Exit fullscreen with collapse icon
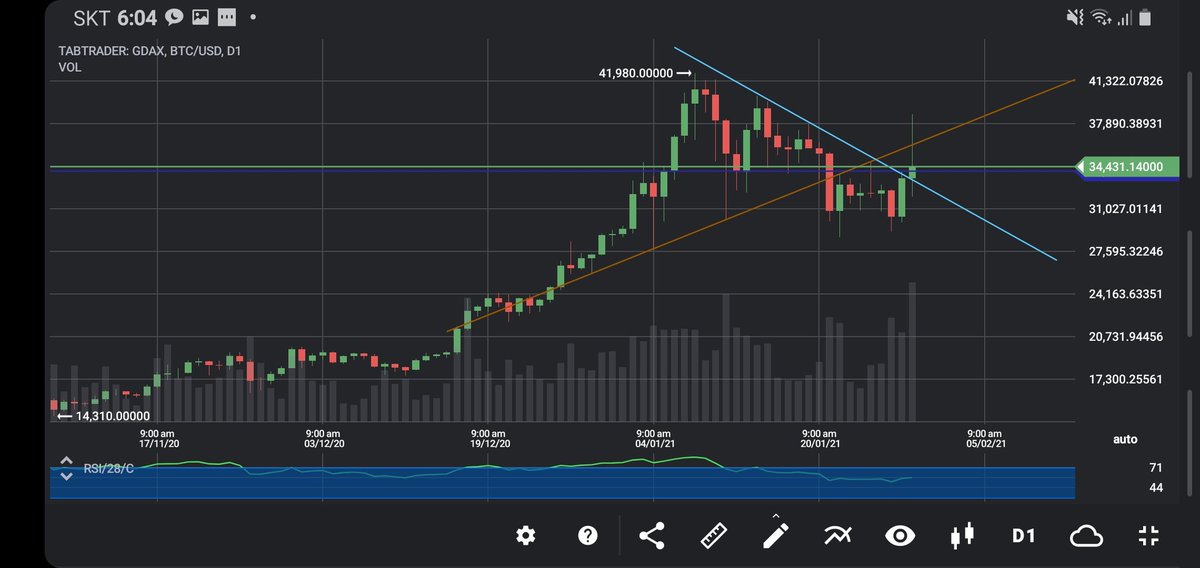The width and height of the screenshot is (1200, 568). coord(1148,536)
